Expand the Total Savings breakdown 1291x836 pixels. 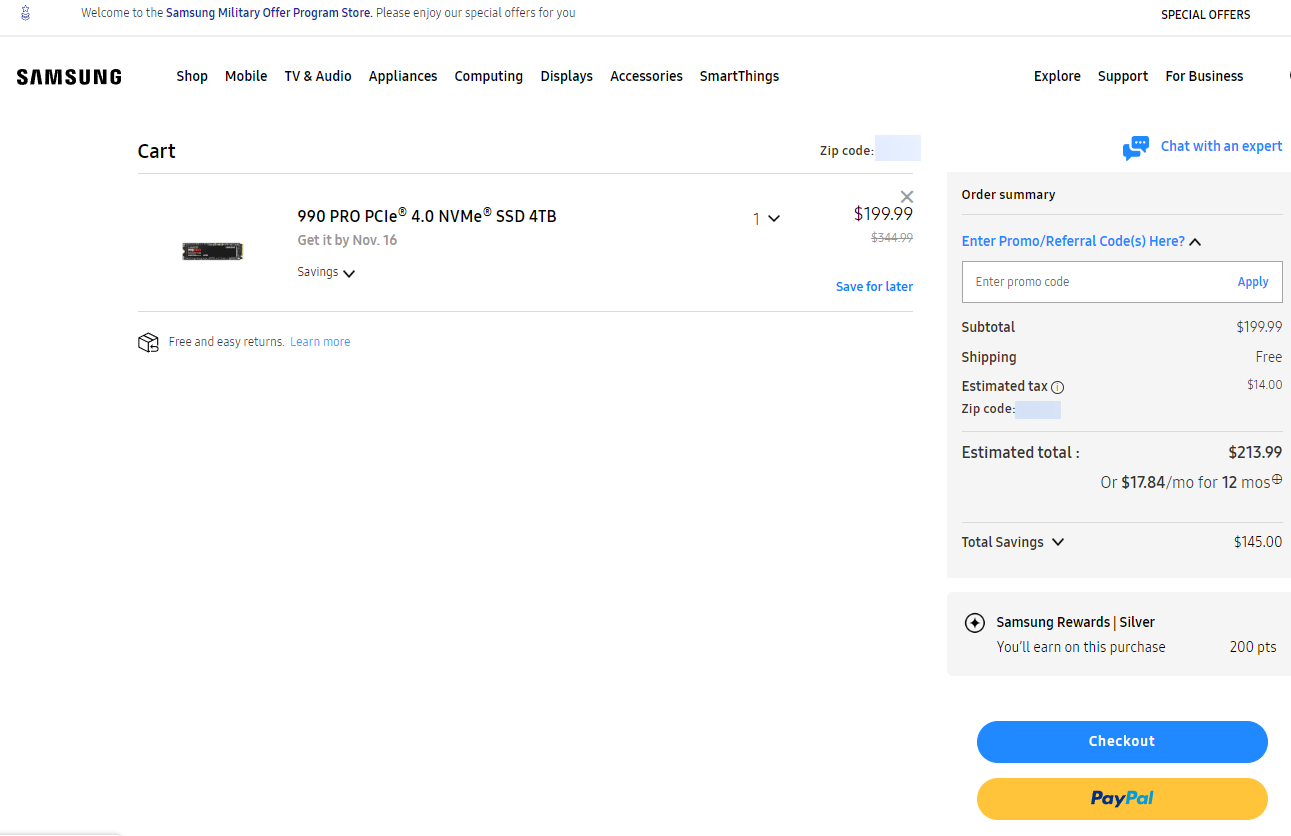(1013, 542)
